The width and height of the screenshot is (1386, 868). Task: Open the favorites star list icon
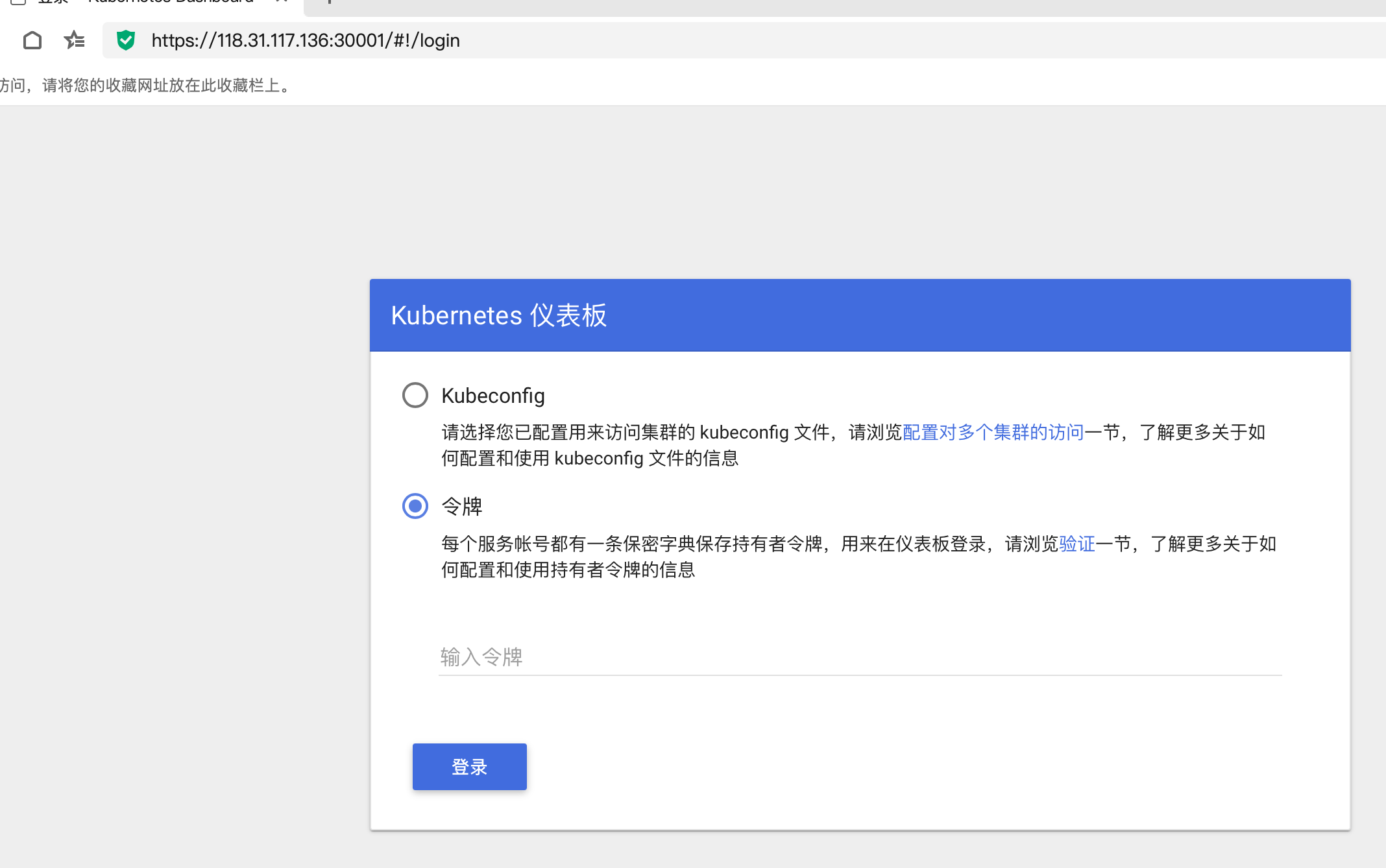(75, 40)
